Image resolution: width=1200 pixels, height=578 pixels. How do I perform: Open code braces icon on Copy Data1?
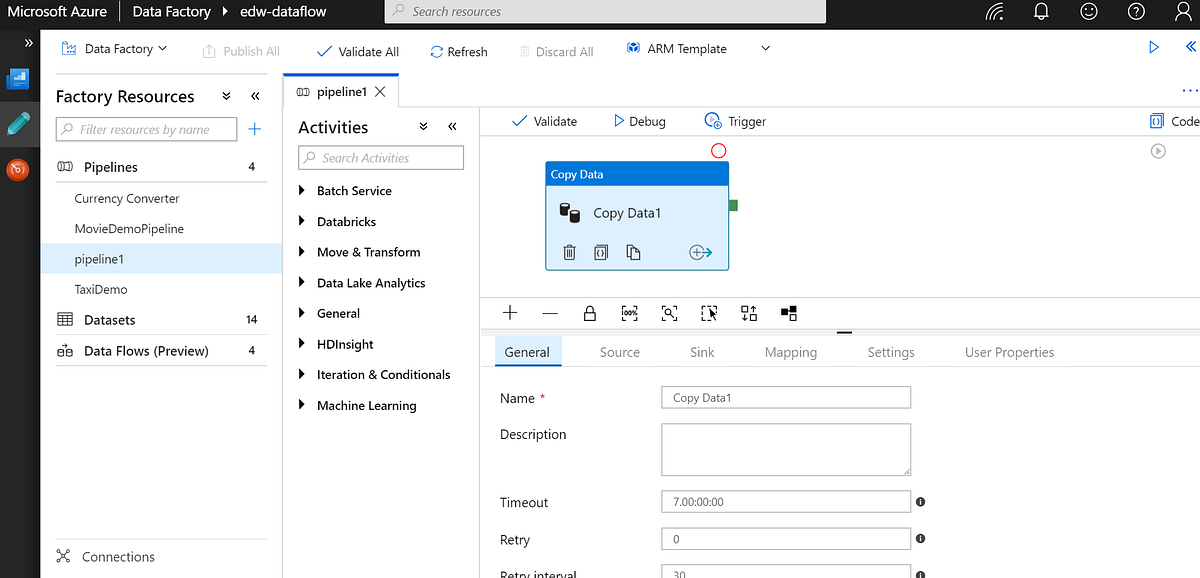[x=601, y=252]
